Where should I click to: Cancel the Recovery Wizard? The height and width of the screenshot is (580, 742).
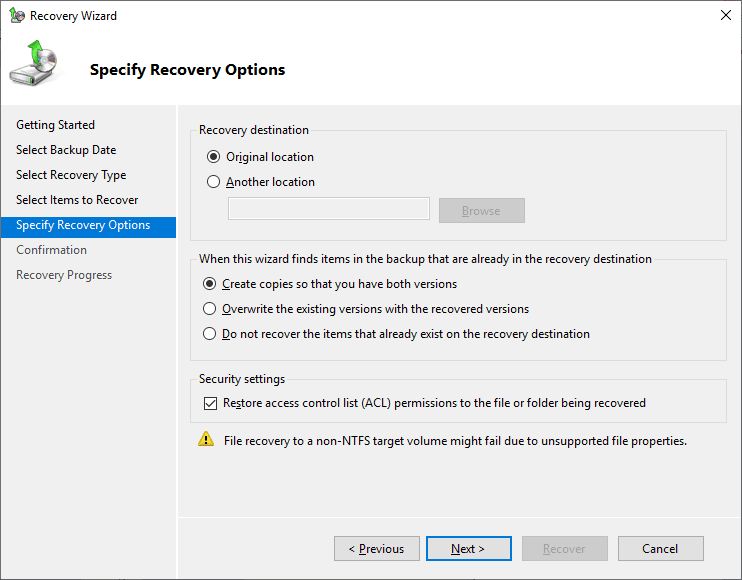(661, 549)
